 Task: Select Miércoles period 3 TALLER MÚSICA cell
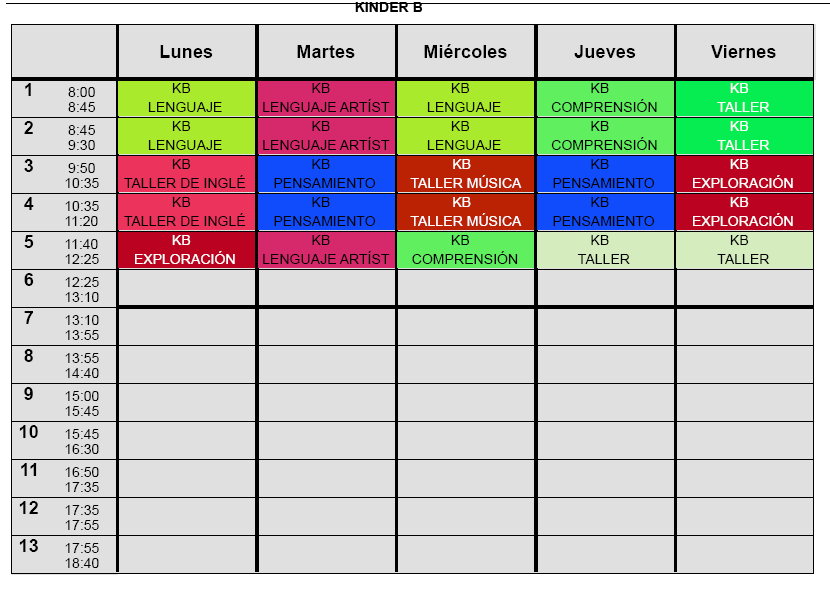pos(465,174)
